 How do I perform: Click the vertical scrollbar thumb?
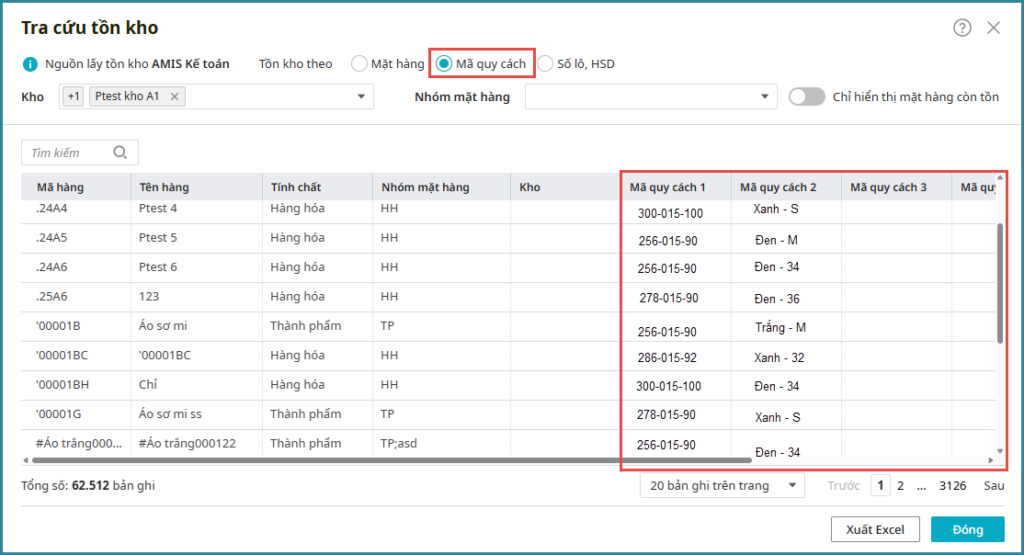pos(1000,282)
